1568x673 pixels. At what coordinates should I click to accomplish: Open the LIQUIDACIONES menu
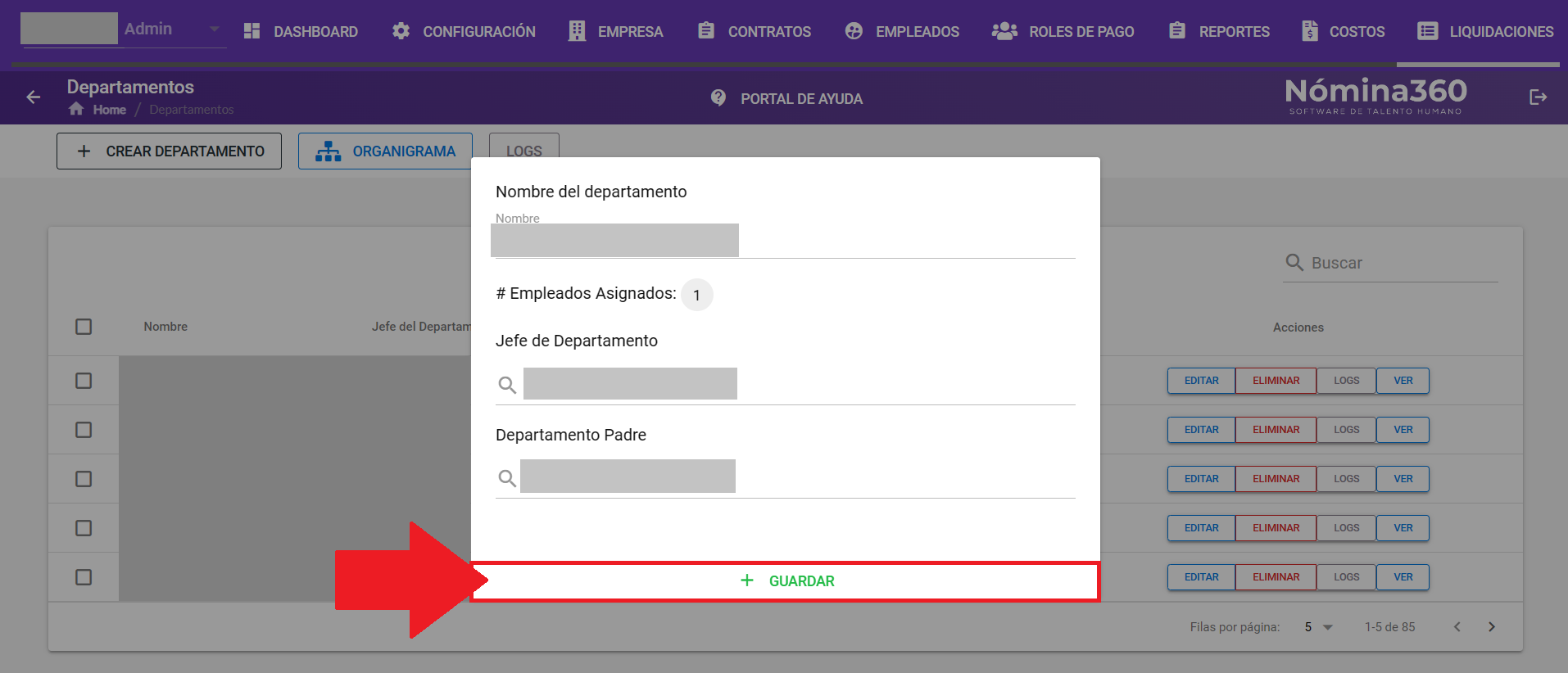click(1485, 31)
